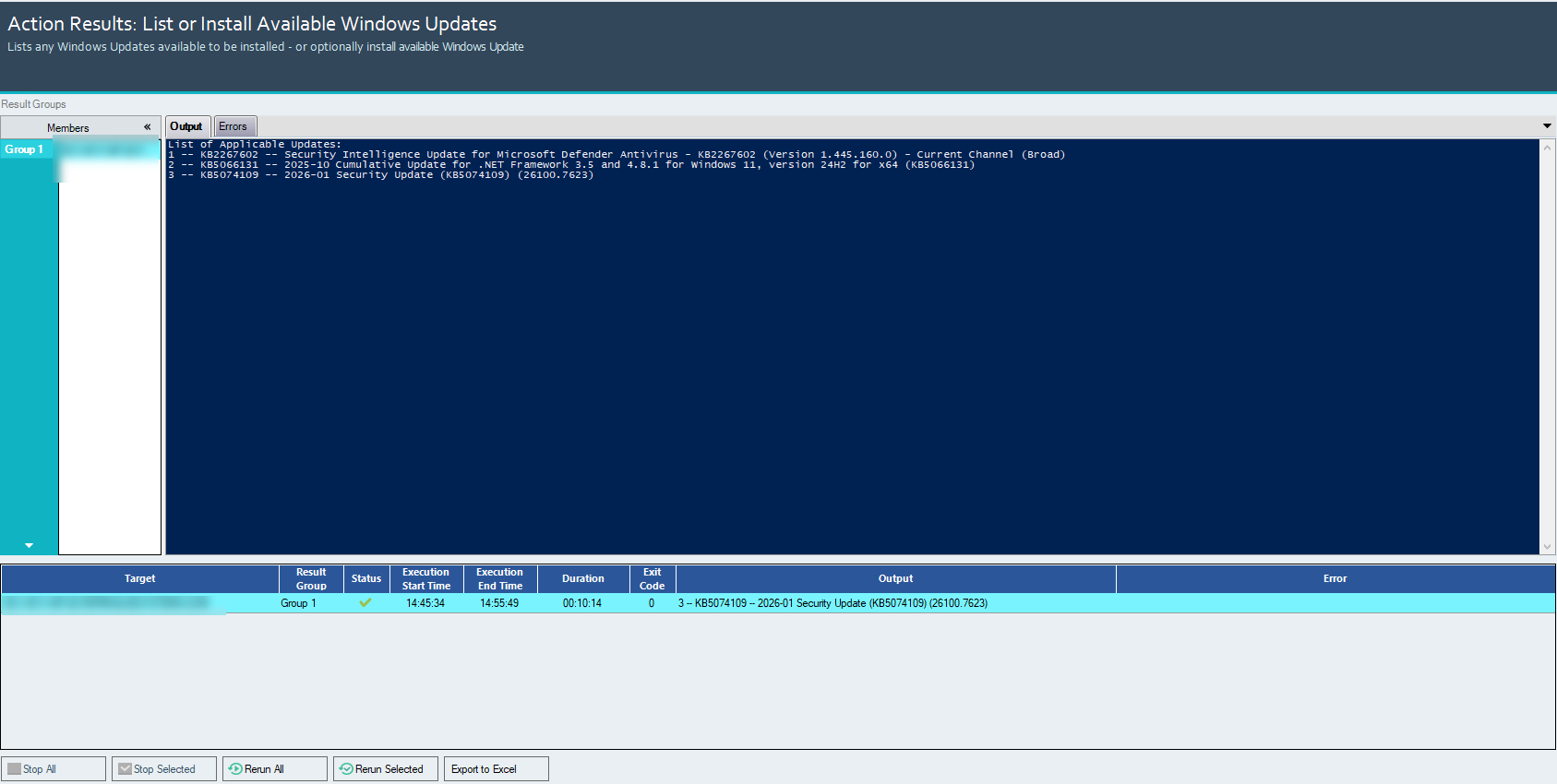The height and width of the screenshot is (784, 1557).
Task: Switch to the Errors tab
Action: point(234,126)
